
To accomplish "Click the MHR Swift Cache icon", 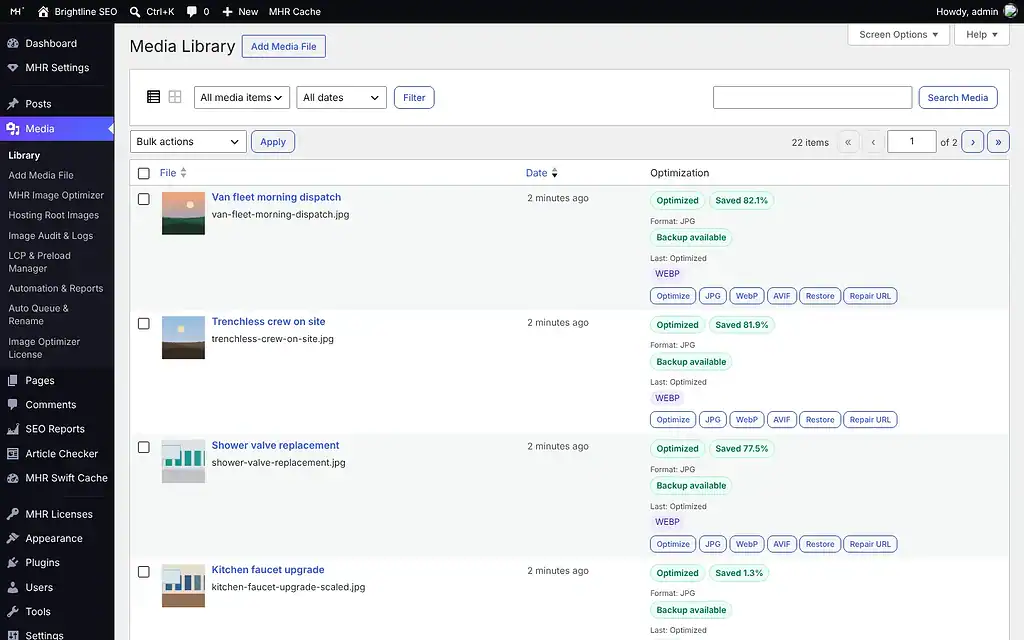I will point(12,478).
